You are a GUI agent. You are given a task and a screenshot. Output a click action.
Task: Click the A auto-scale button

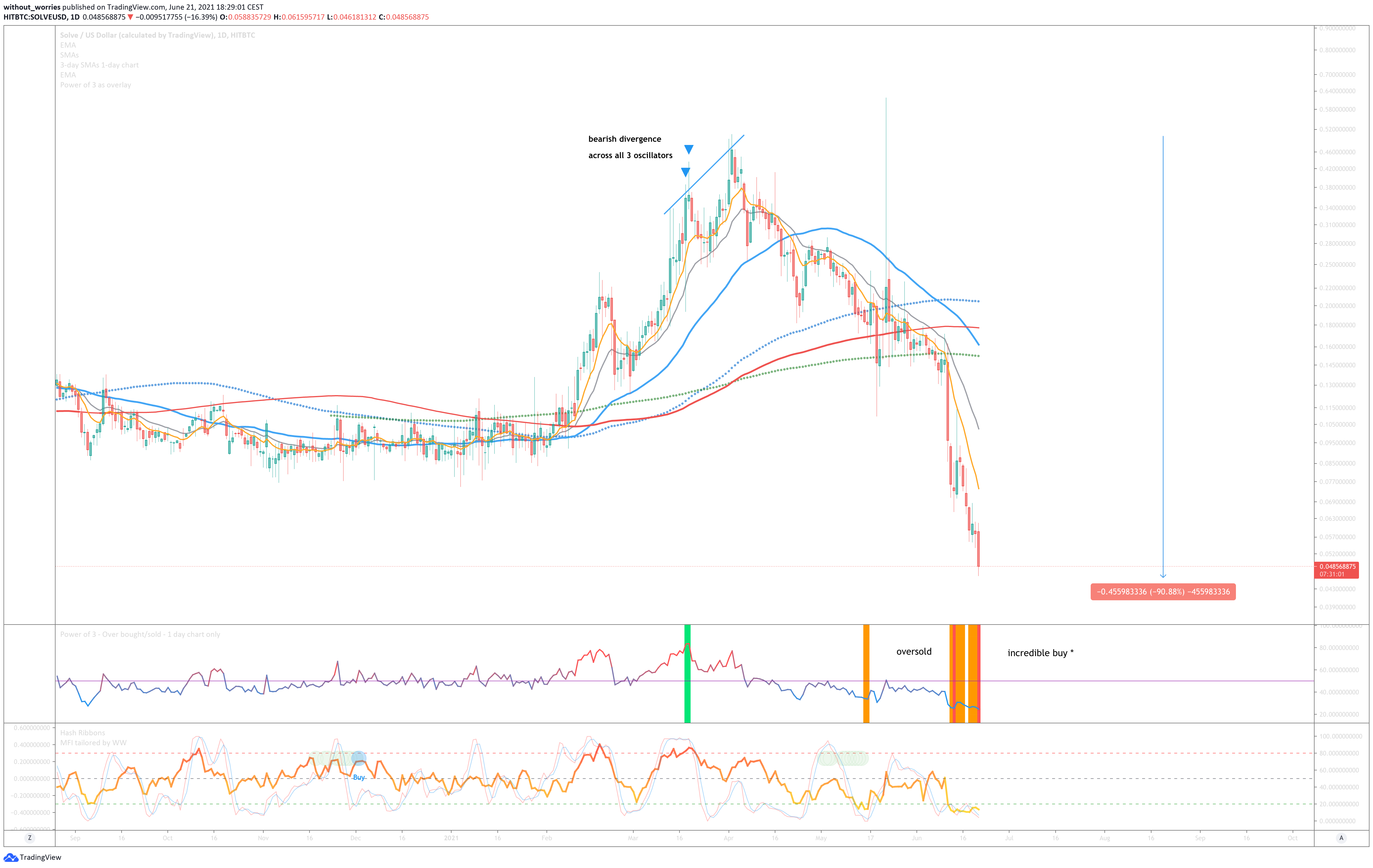pos(1341,838)
